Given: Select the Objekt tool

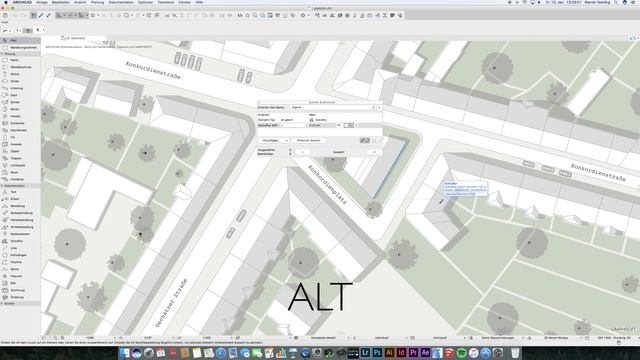Looking at the screenshot, I should [20, 151].
